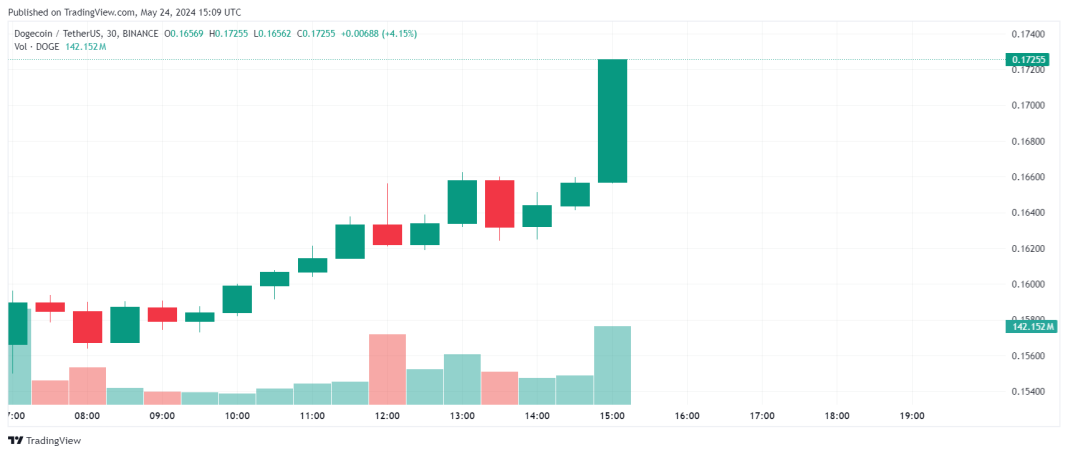Click the TradingView logo icon
Image resolution: width=1068 pixels, height=454 pixels.
pos(15,440)
